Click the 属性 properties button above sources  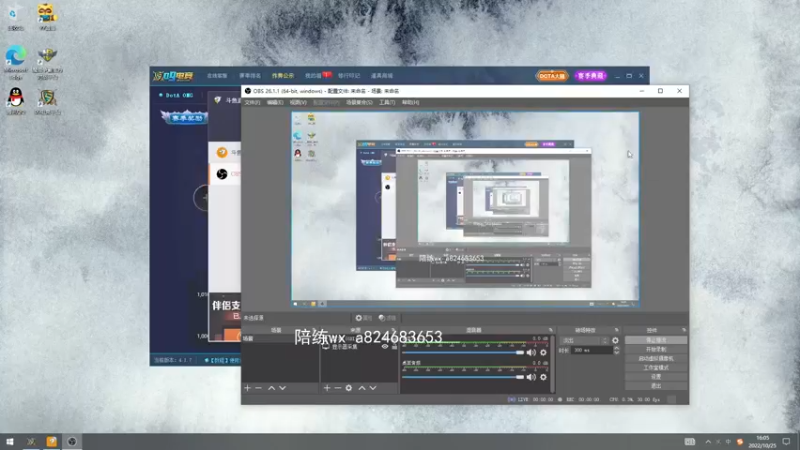coord(364,318)
